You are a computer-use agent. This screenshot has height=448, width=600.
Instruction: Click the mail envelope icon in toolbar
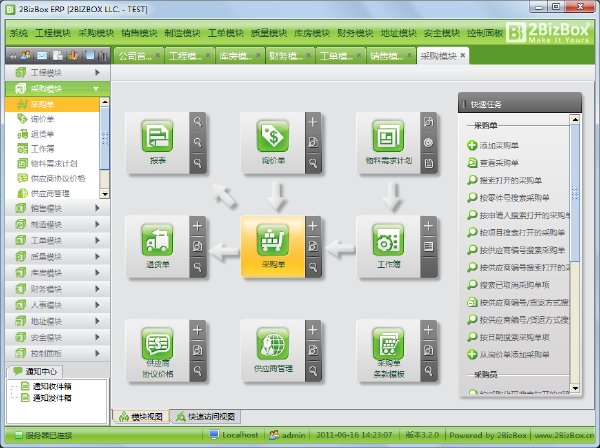coord(42,56)
